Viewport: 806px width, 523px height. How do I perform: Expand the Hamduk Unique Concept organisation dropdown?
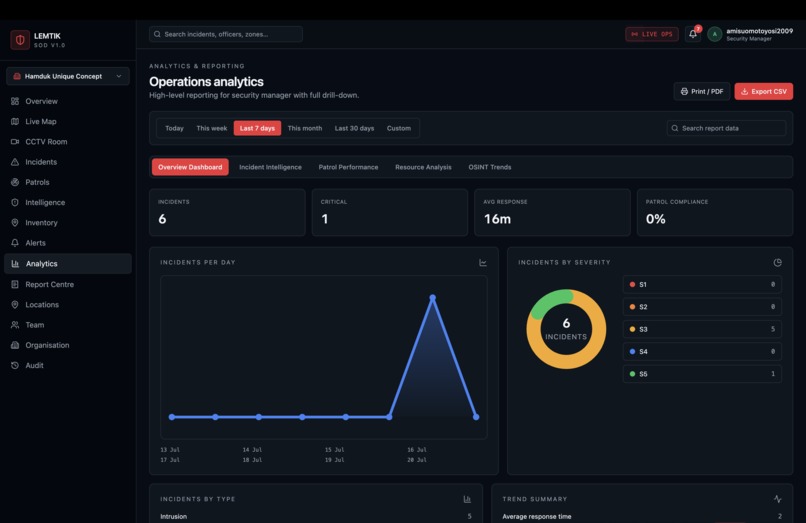click(x=67, y=76)
